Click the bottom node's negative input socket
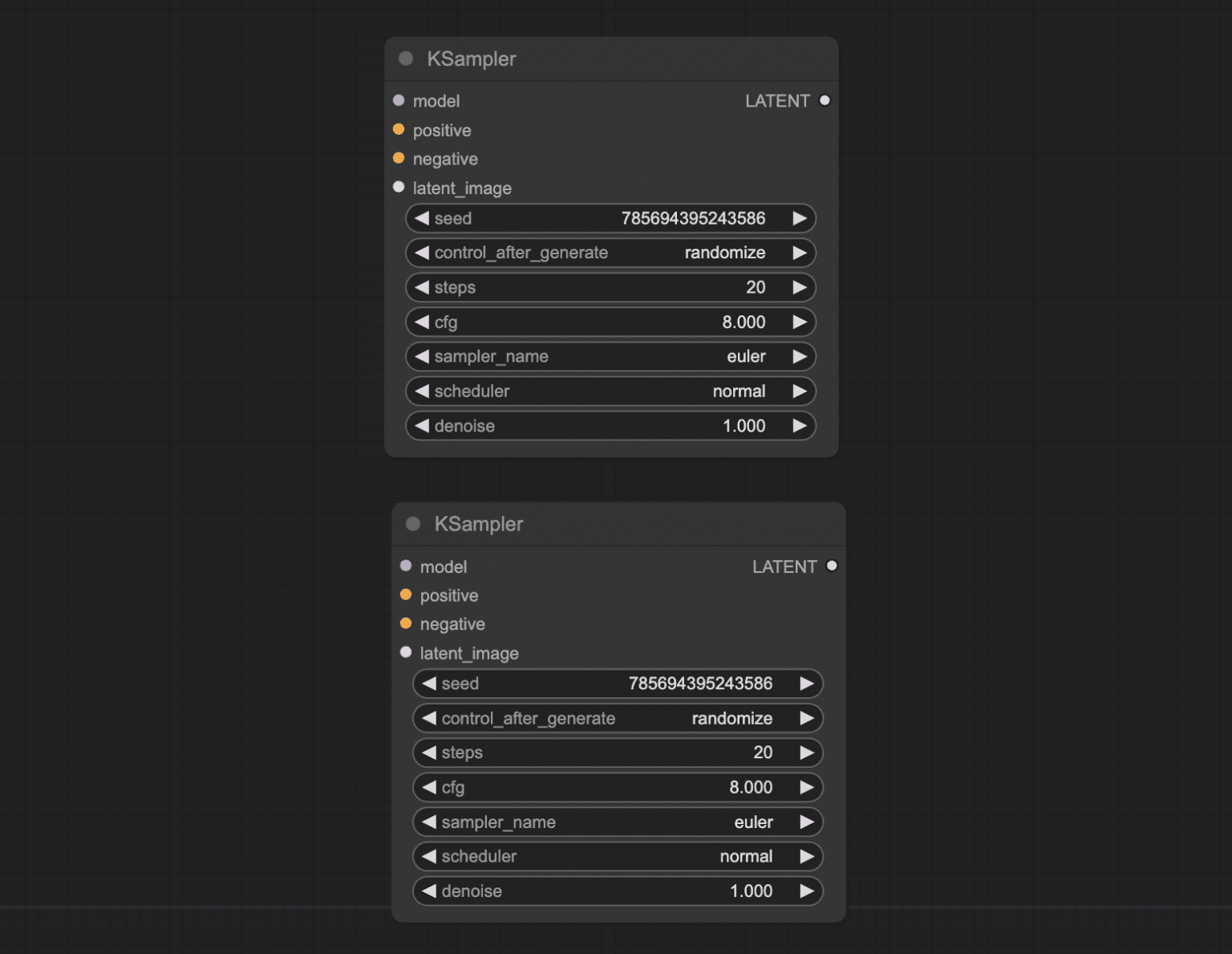The width and height of the screenshot is (1232, 954). 406,623
